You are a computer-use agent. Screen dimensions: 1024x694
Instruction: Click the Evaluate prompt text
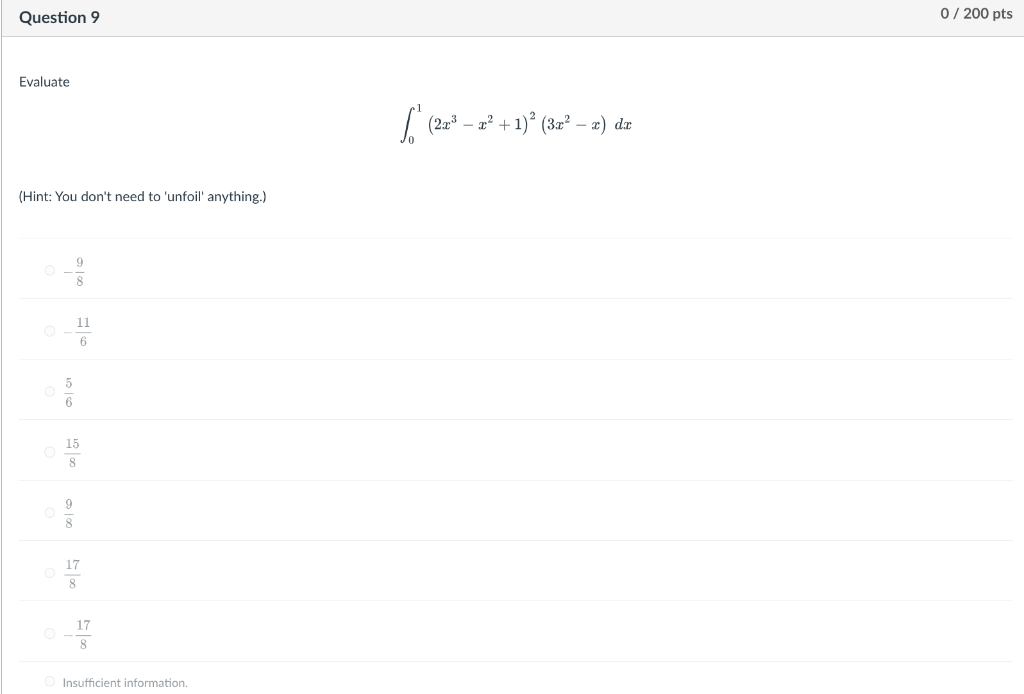[44, 82]
